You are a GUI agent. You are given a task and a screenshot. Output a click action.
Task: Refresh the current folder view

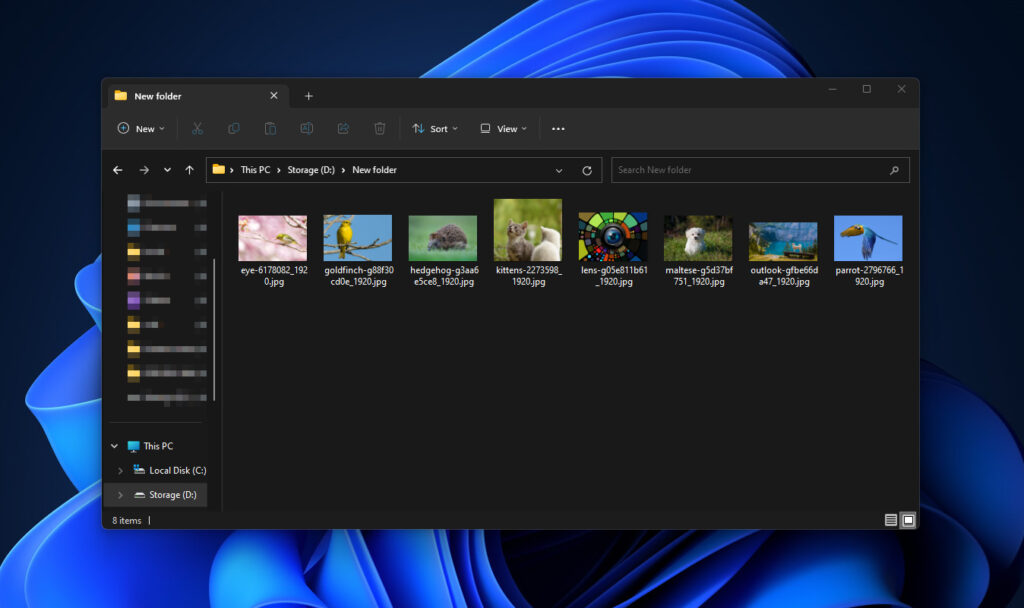tap(587, 170)
